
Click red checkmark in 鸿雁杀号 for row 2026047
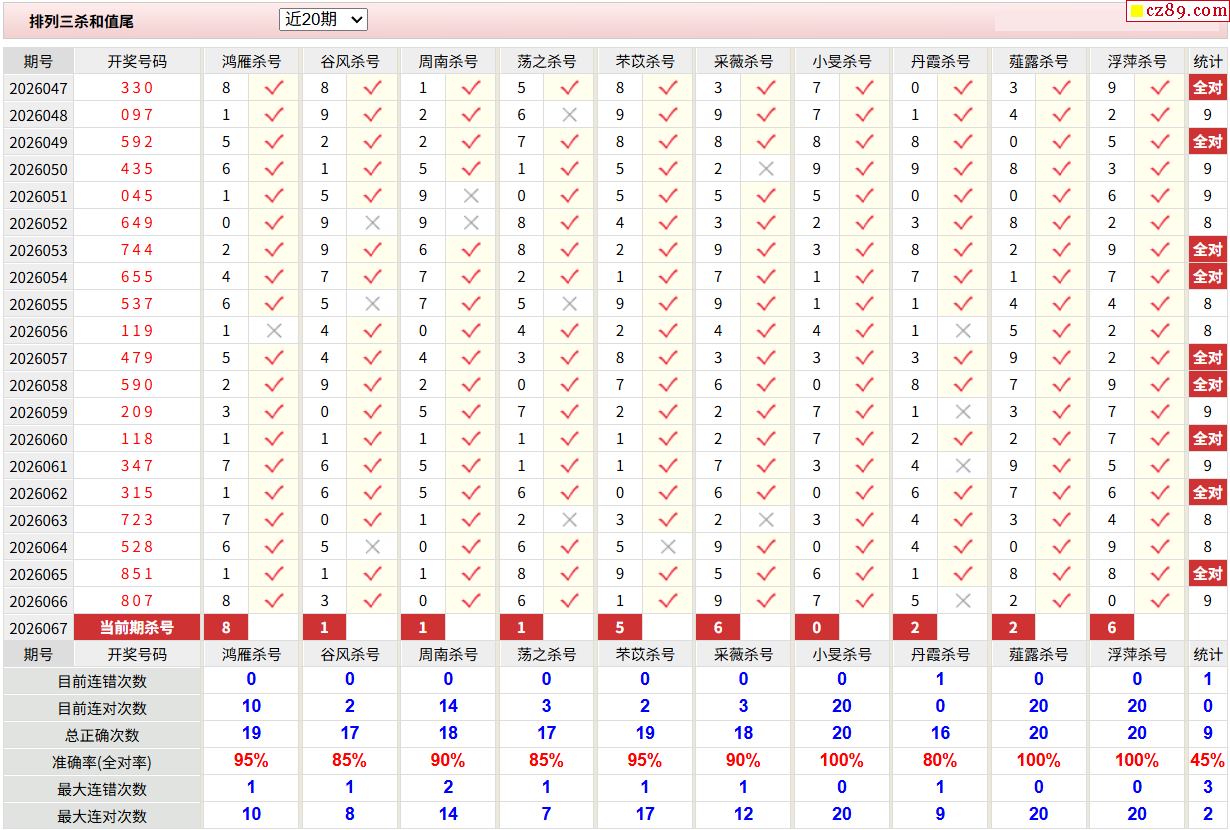coord(274,88)
